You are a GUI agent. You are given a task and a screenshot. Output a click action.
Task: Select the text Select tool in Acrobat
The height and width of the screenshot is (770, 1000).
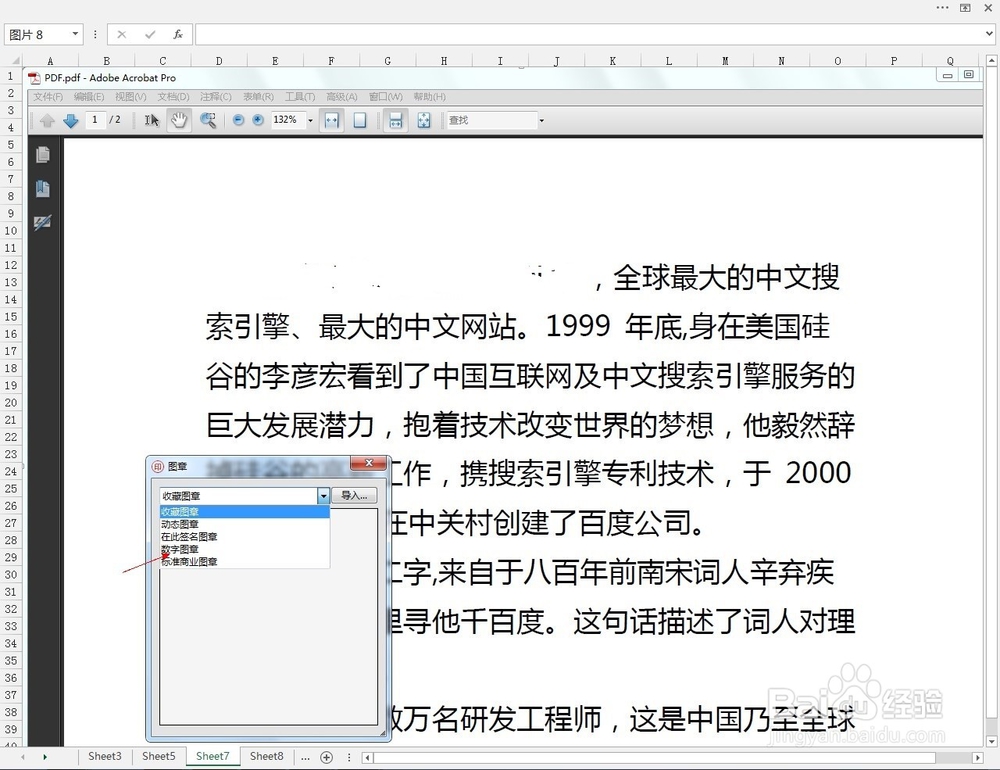click(x=152, y=120)
